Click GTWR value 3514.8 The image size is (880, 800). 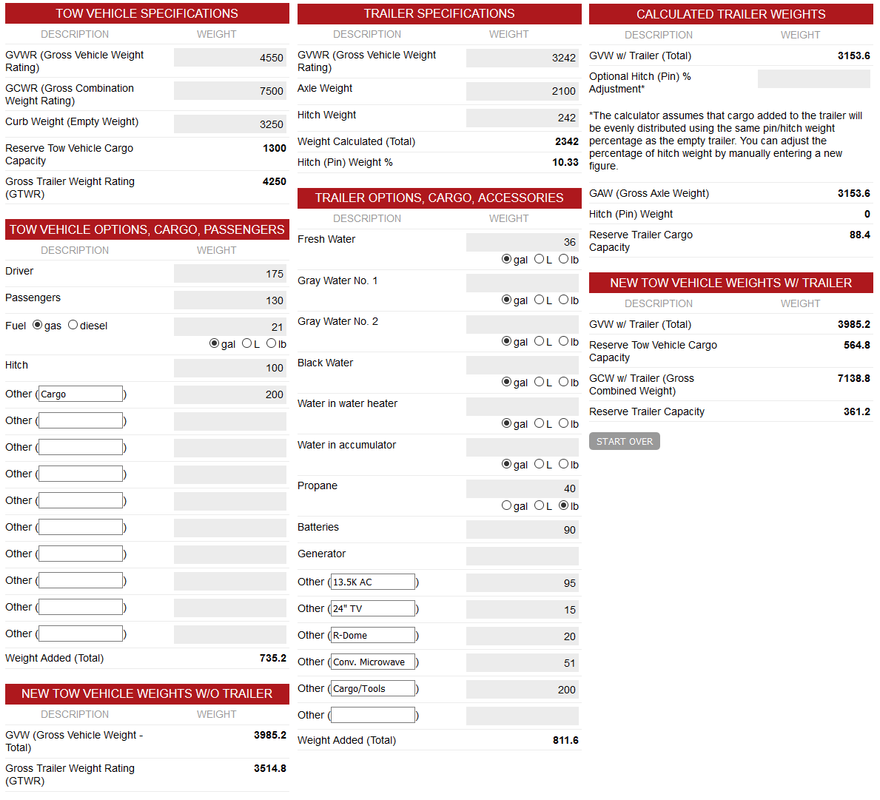270,769
